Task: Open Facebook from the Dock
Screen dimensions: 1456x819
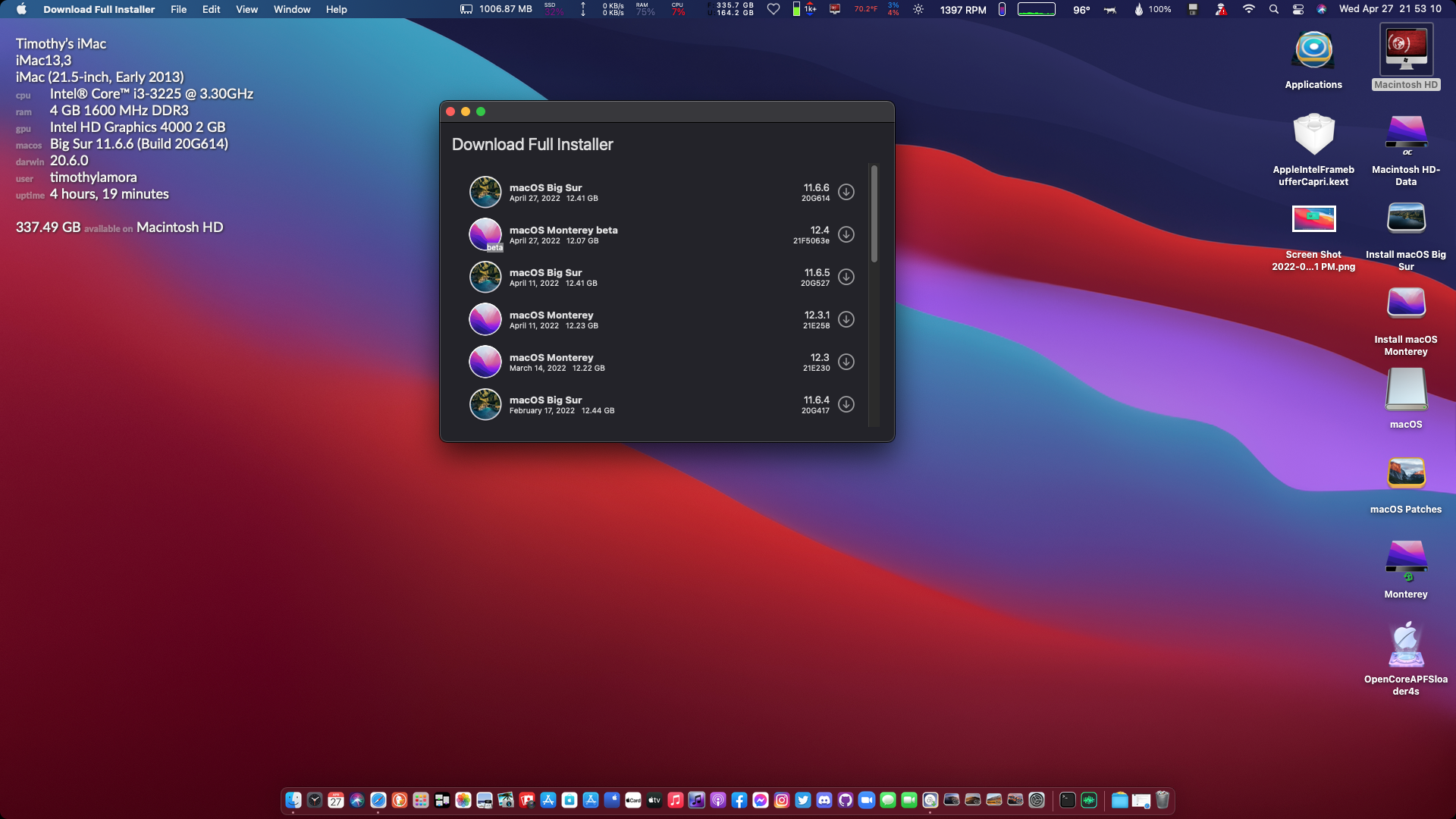Action: 739,800
